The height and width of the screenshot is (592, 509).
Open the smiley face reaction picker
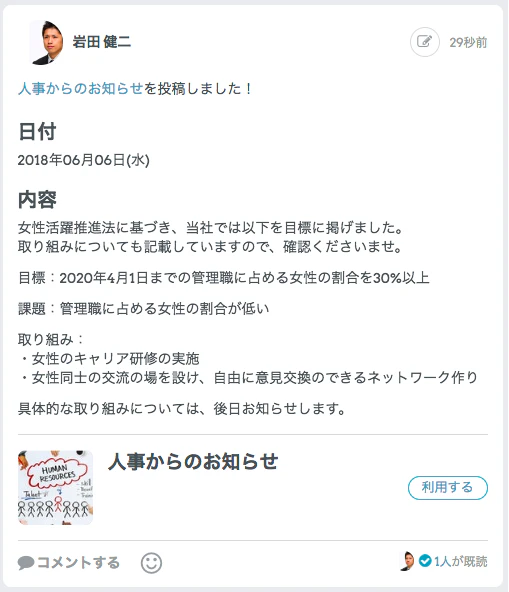pyautogui.click(x=151, y=563)
